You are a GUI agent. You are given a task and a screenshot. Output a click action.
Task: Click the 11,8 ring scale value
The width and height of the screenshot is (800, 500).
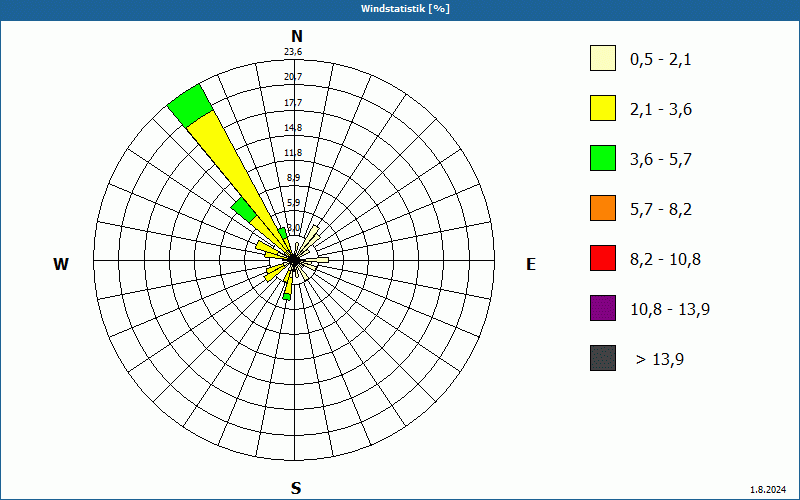(293, 153)
